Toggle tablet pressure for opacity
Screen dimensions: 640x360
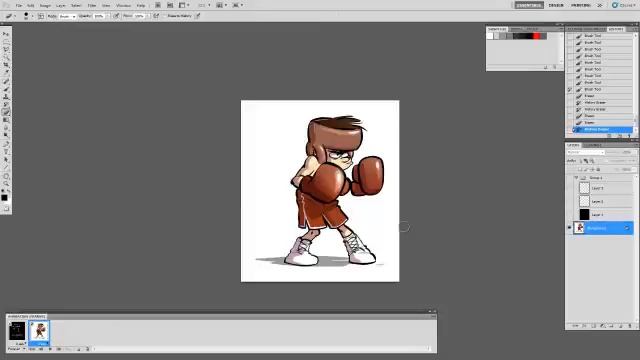[116, 16]
